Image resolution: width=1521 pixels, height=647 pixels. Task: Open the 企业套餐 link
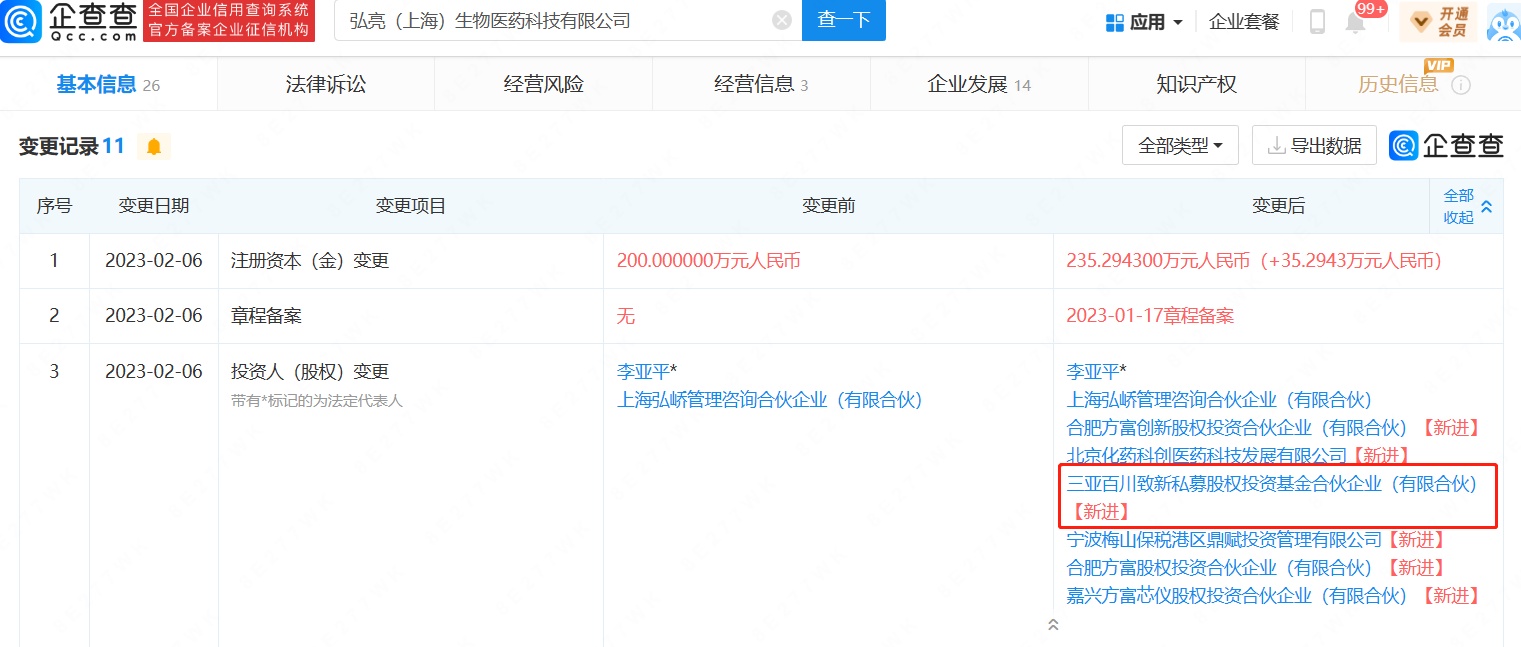click(1244, 22)
